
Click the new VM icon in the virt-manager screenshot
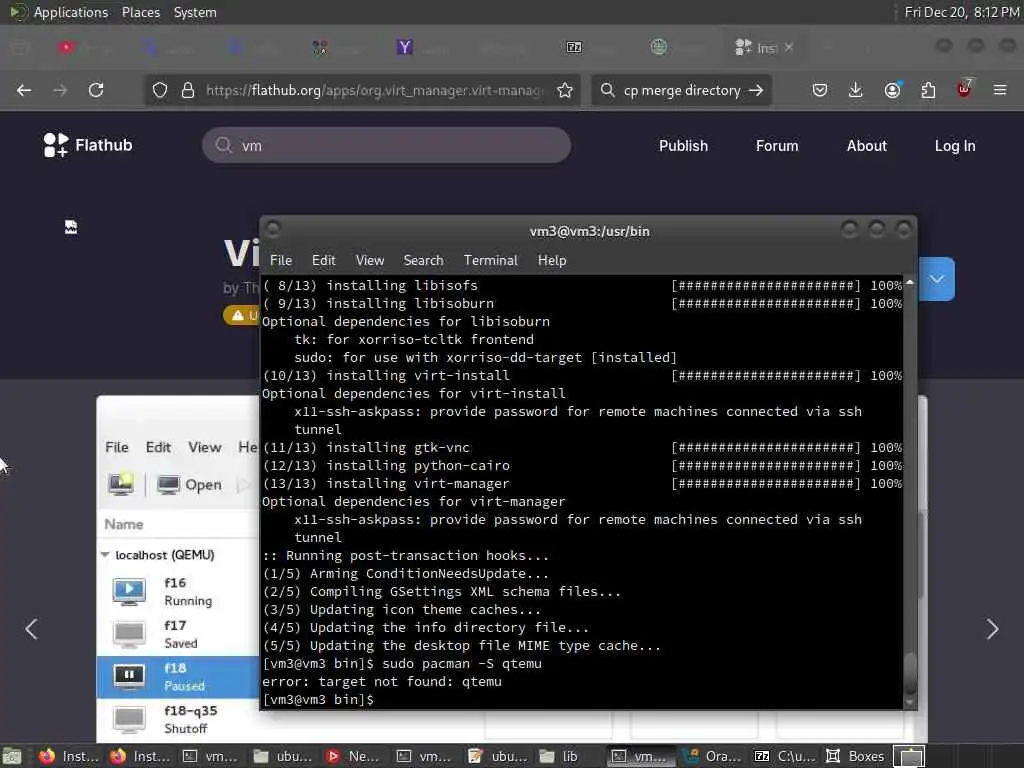pos(121,484)
